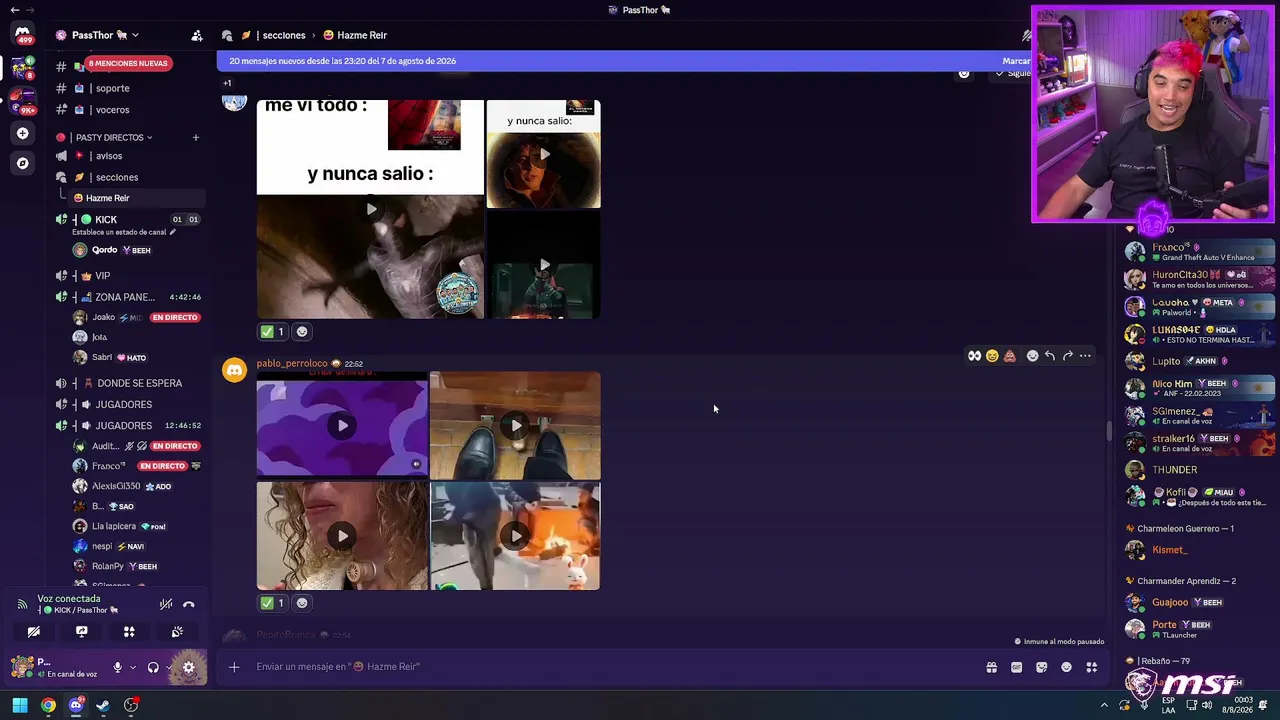The width and height of the screenshot is (1280, 720).
Task: Play the purple cartoon video thumbnail
Action: click(x=342, y=425)
